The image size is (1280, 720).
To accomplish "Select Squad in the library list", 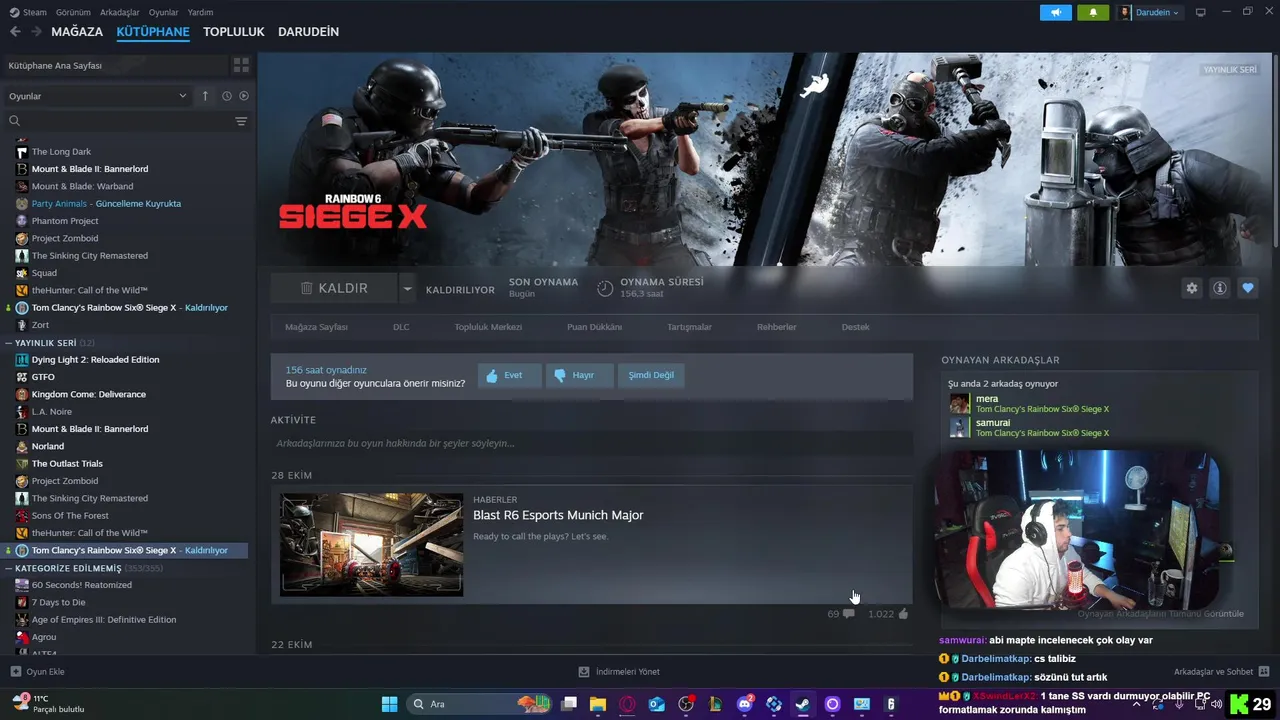I will coord(44,273).
